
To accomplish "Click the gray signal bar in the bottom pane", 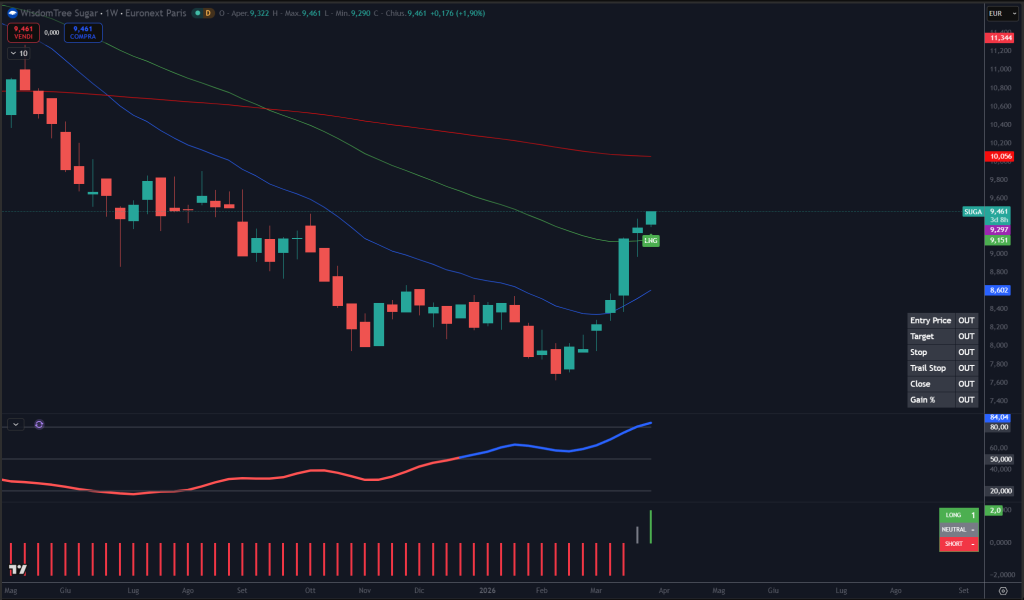I will (x=637, y=534).
